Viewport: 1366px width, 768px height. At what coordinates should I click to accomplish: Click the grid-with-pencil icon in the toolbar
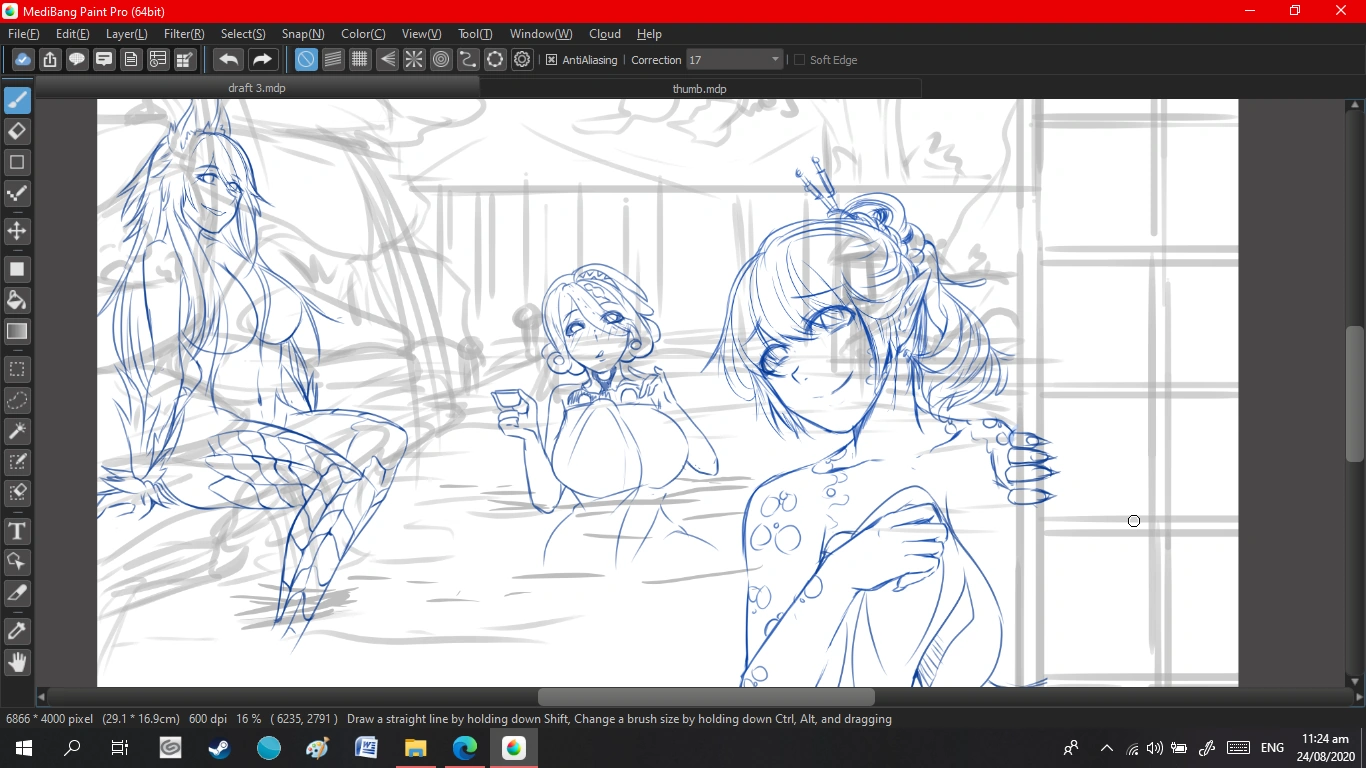point(185,60)
